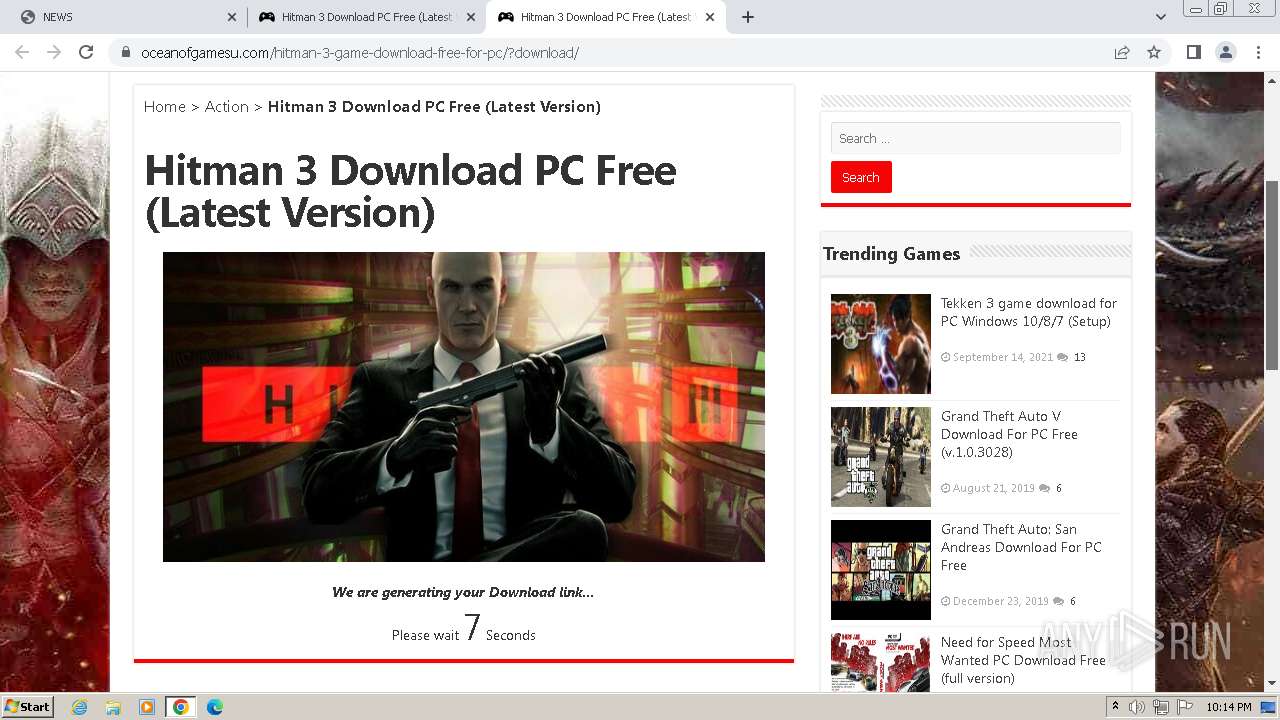The height and width of the screenshot is (720, 1280).
Task: Show hidden system tray icons
Action: coord(1115,707)
